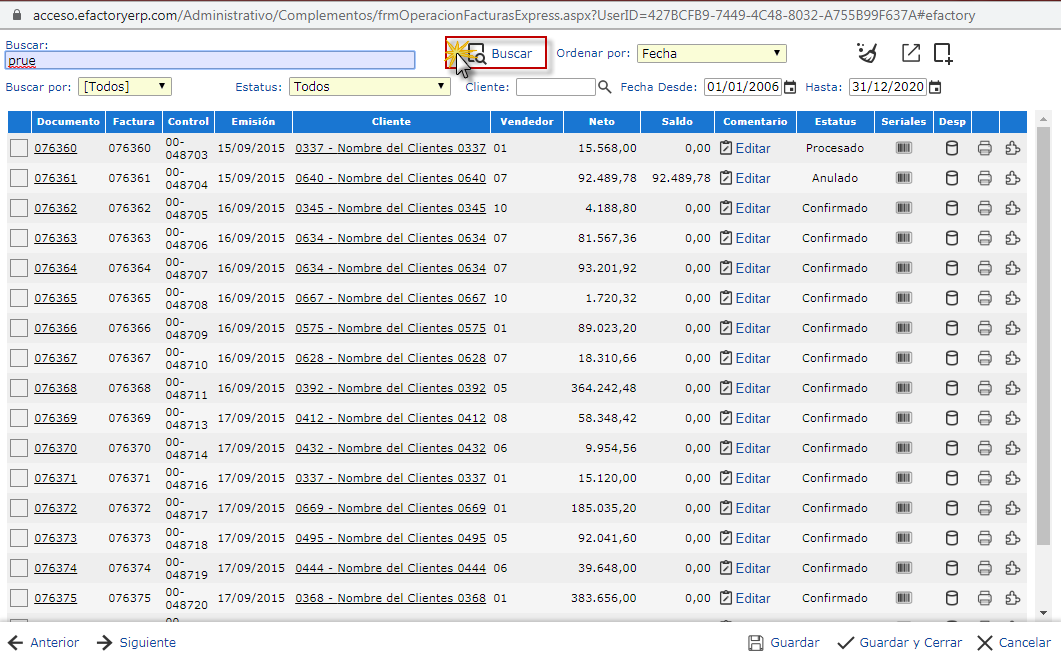Open client link 0640 - Nombre del Clientes
The image size is (1061, 663).
coord(390,178)
